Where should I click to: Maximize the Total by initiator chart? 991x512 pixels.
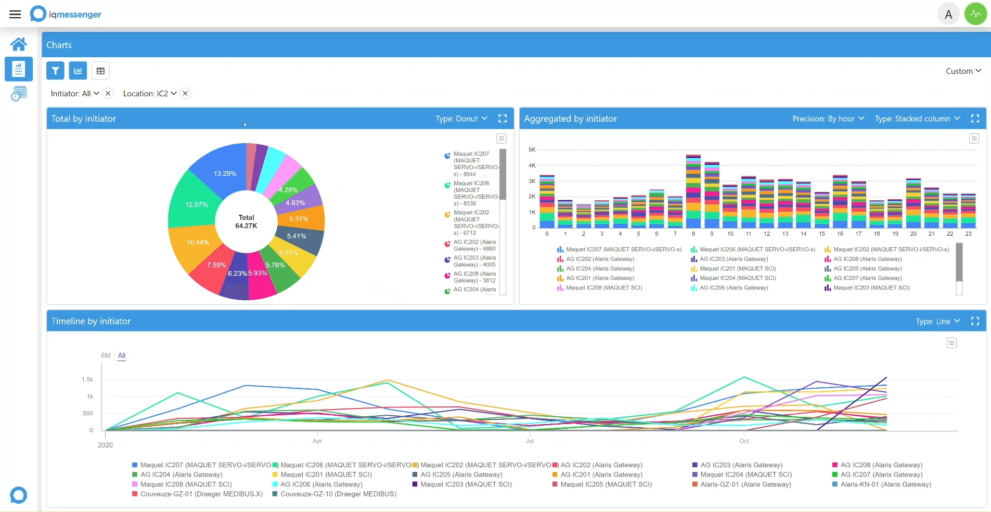pyautogui.click(x=502, y=118)
